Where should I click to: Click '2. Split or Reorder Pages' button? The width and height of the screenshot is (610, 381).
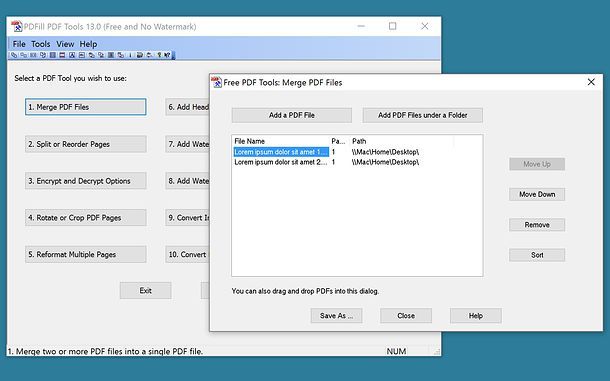[86, 144]
